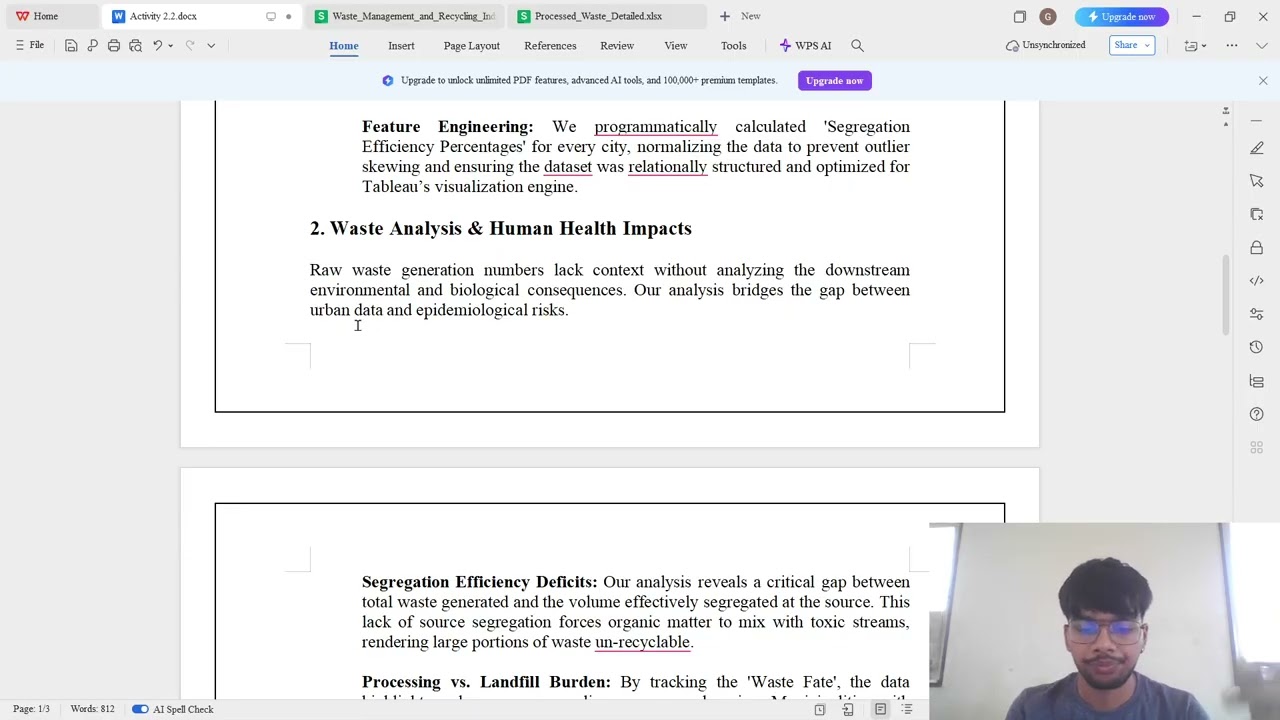This screenshot has width=1280, height=720.
Task: Open the help question mark sidebar icon
Action: click(x=1257, y=414)
